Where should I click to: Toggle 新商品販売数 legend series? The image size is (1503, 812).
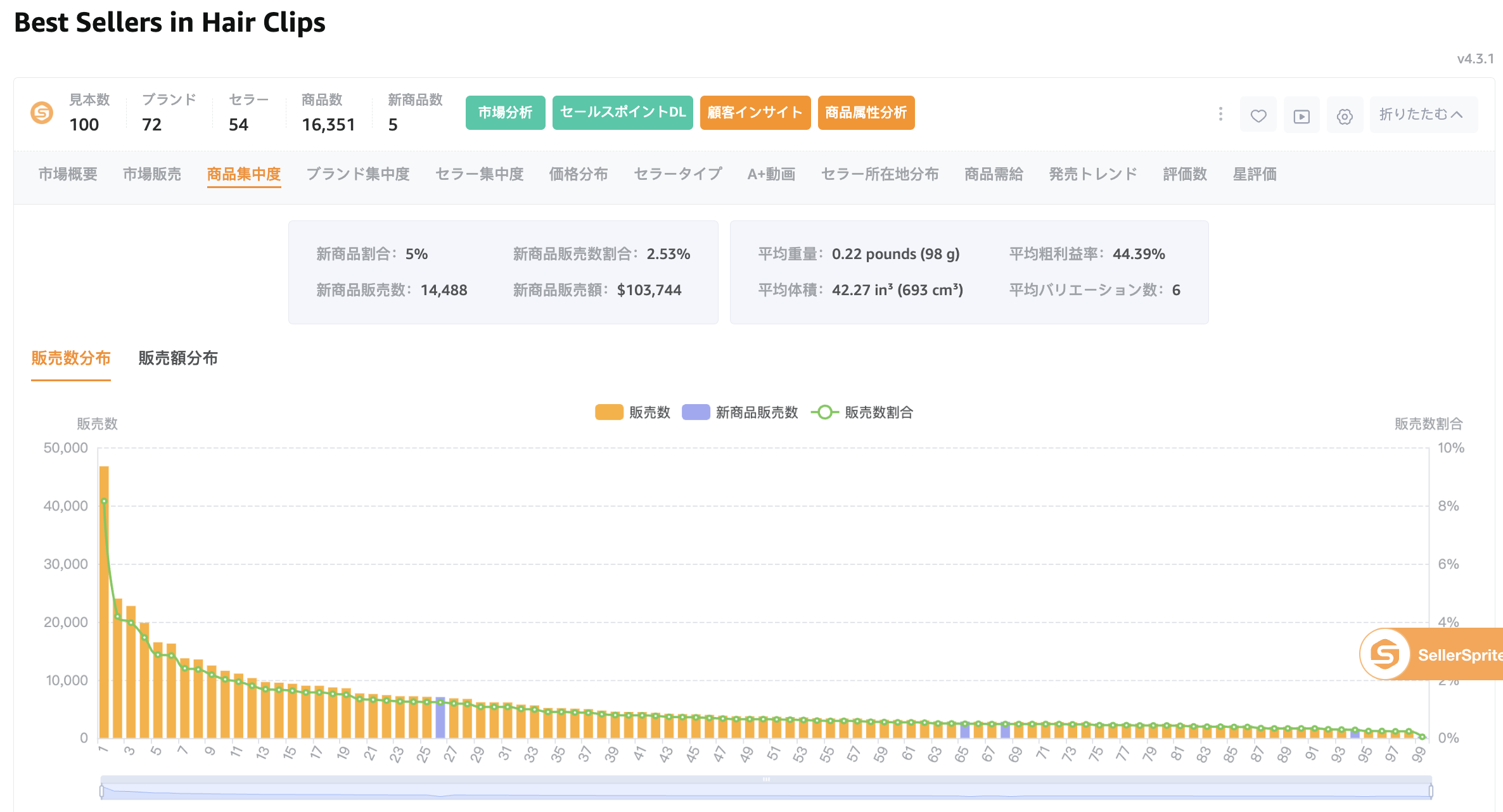[x=739, y=412]
